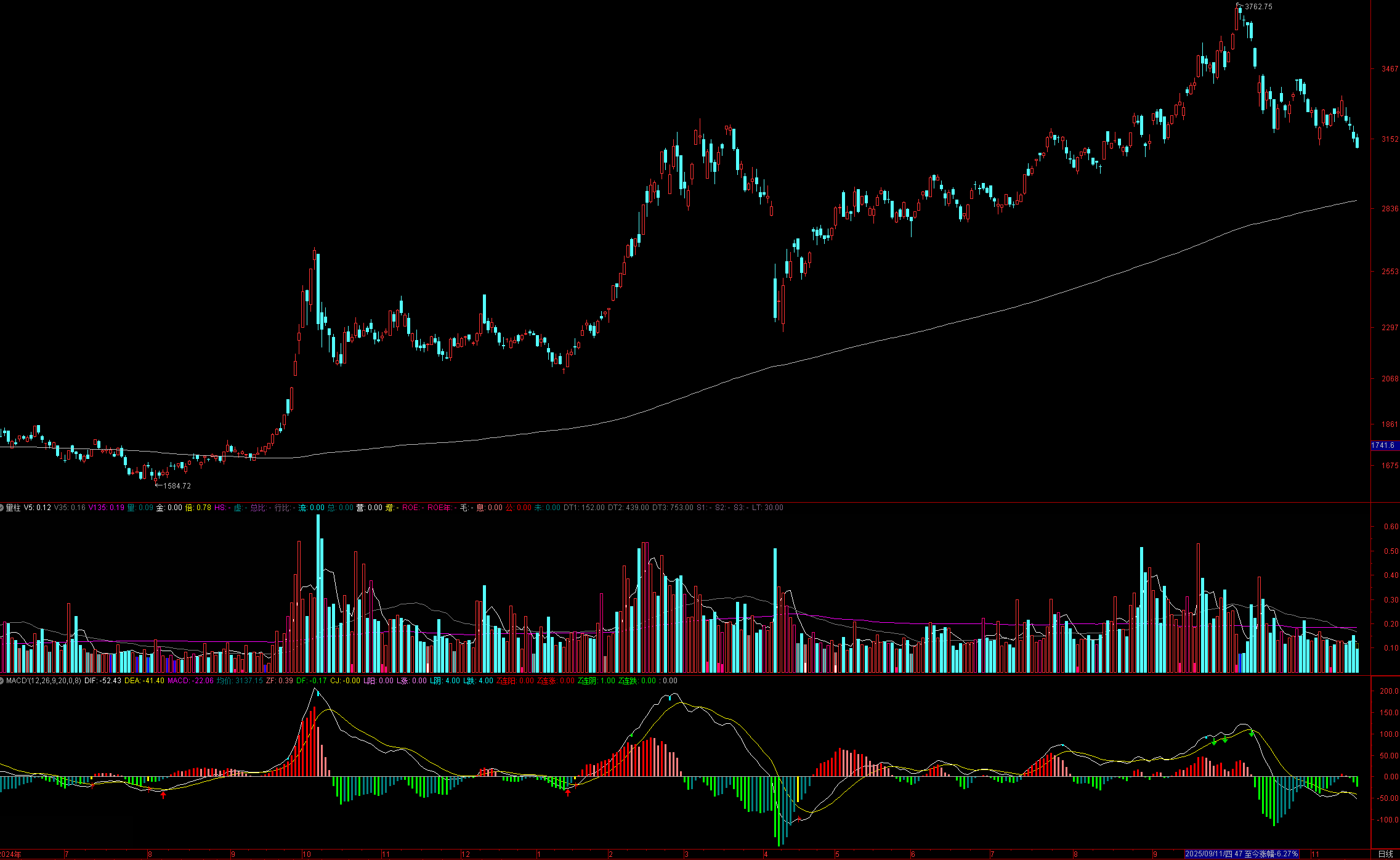Click the 3467 level on the price axis

pos(1390,69)
